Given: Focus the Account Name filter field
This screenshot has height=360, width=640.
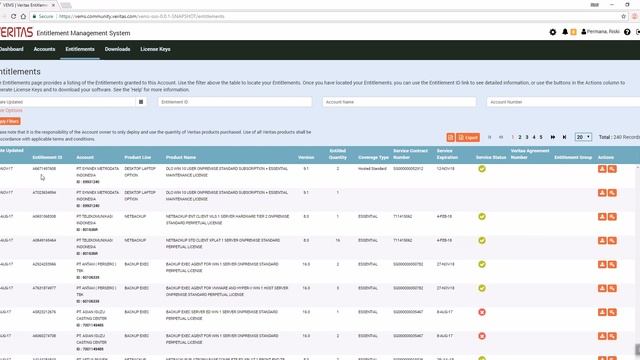Looking at the screenshot, I should pyautogui.click(x=399, y=102).
